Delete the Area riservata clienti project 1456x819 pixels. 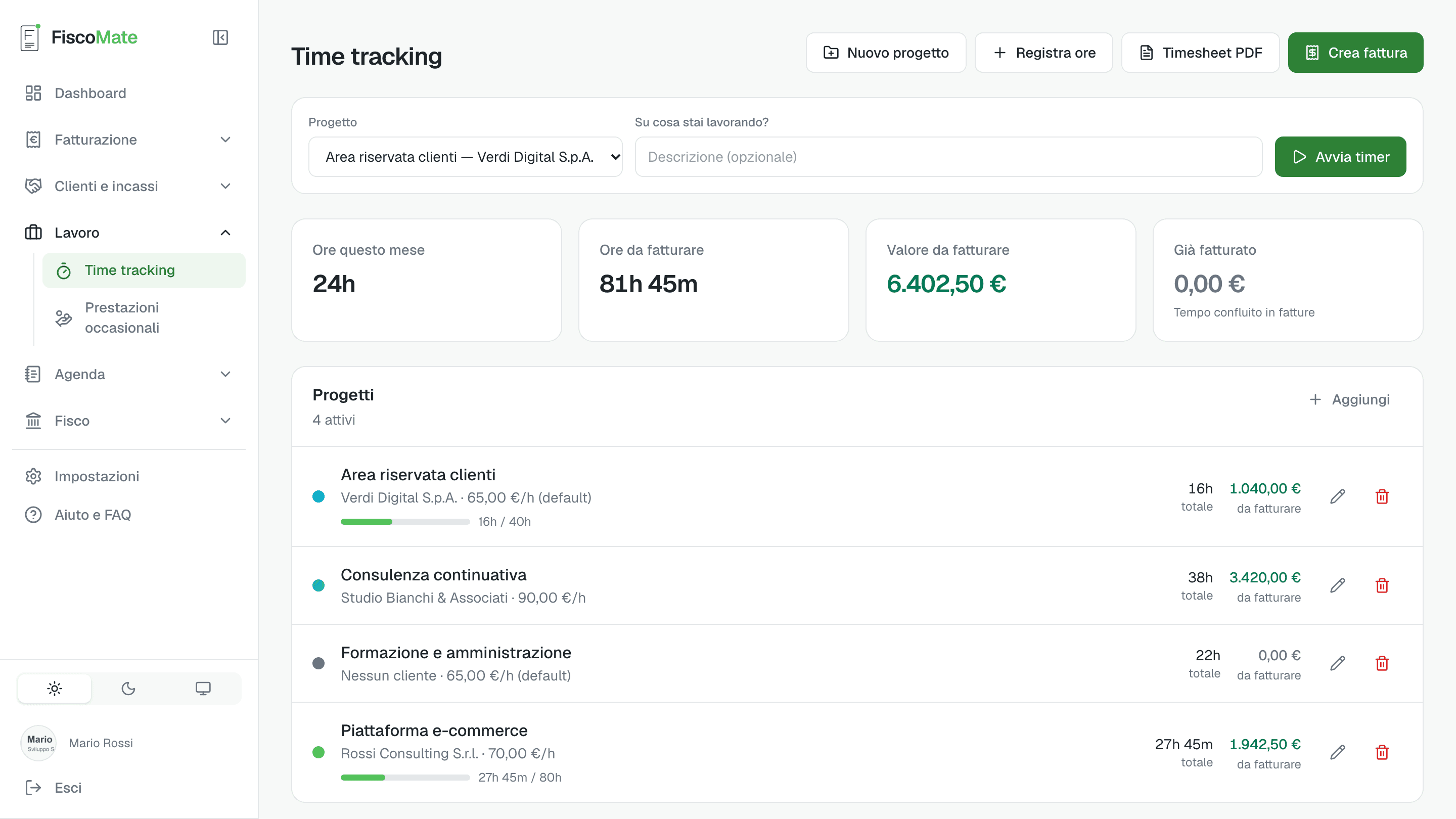1382,496
